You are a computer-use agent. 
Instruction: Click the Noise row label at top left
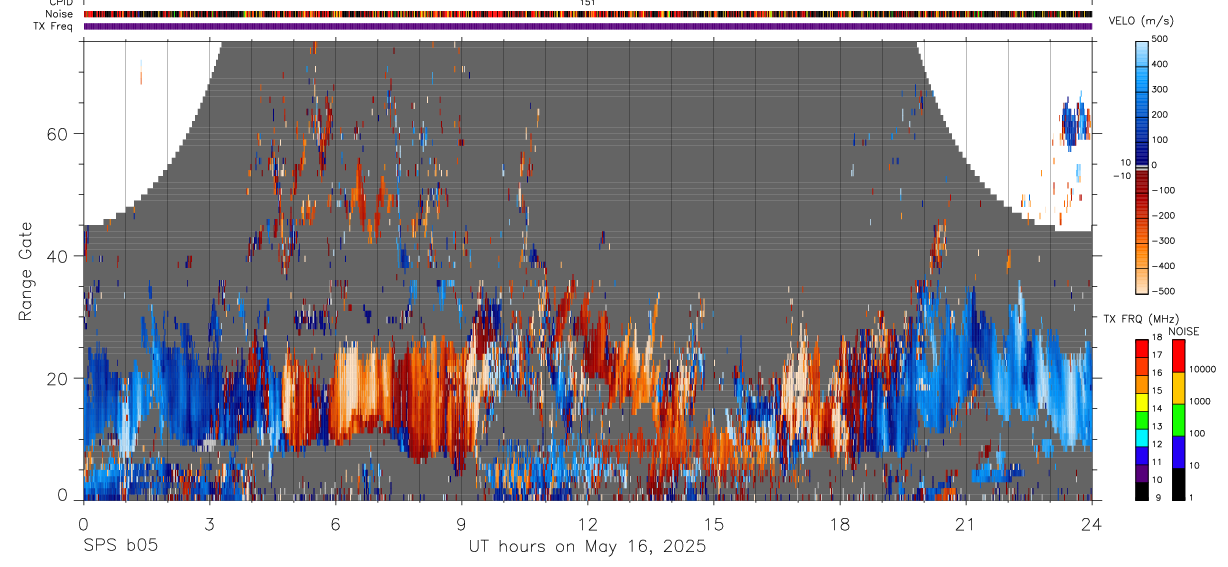point(57,14)
